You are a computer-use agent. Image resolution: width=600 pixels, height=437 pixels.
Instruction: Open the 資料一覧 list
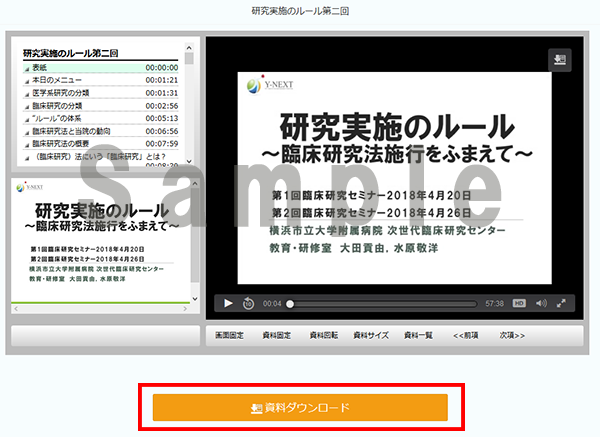pos(420,335)
